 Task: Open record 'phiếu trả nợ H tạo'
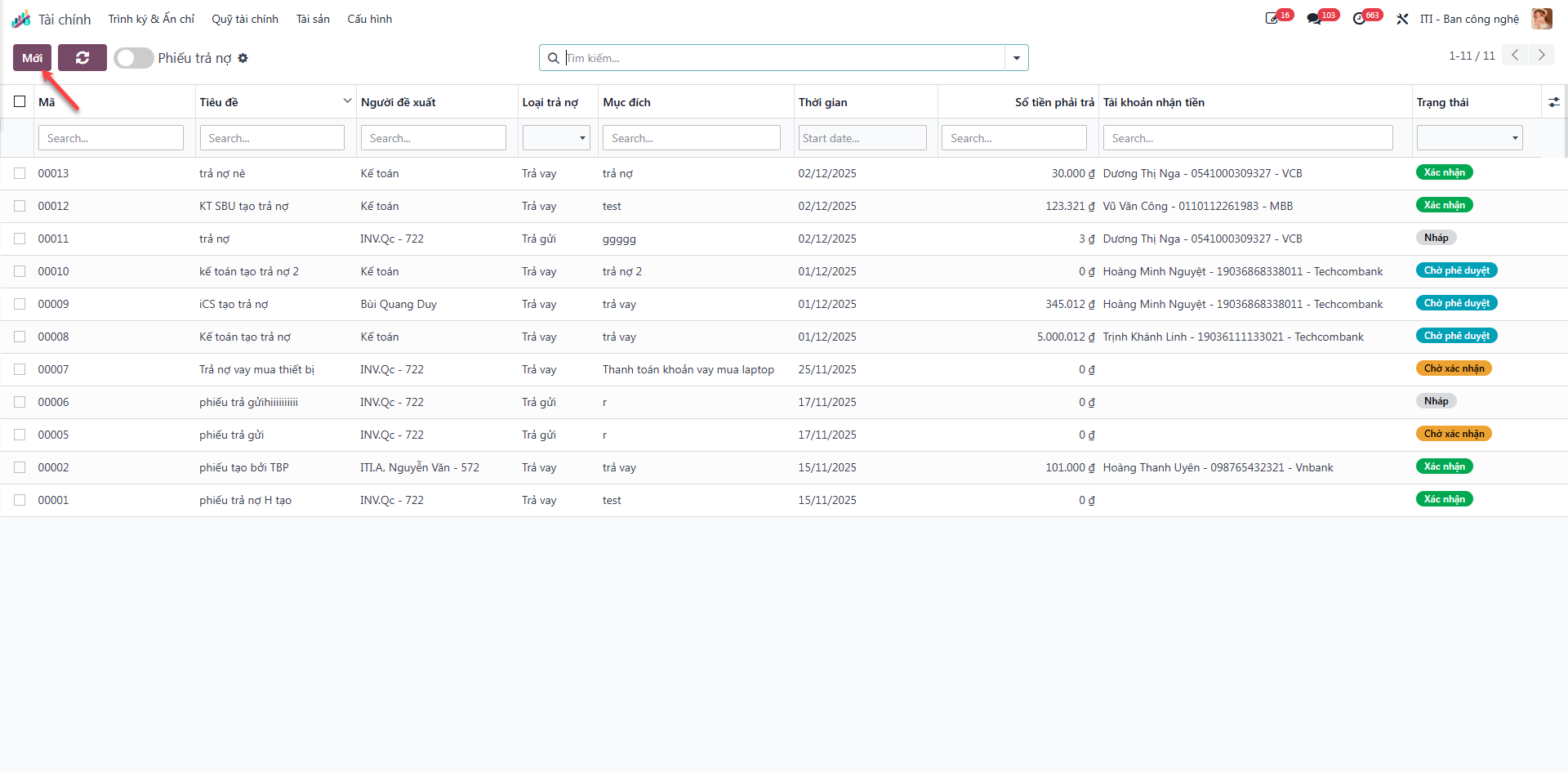click(x=245, y=500)
